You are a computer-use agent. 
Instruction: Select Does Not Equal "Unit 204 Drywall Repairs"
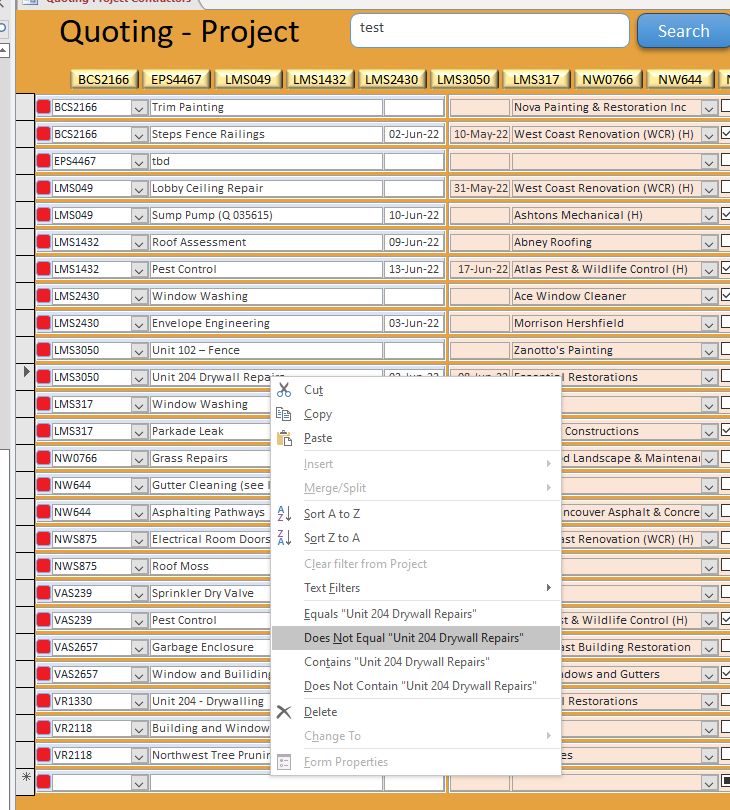tap(416, 638)
